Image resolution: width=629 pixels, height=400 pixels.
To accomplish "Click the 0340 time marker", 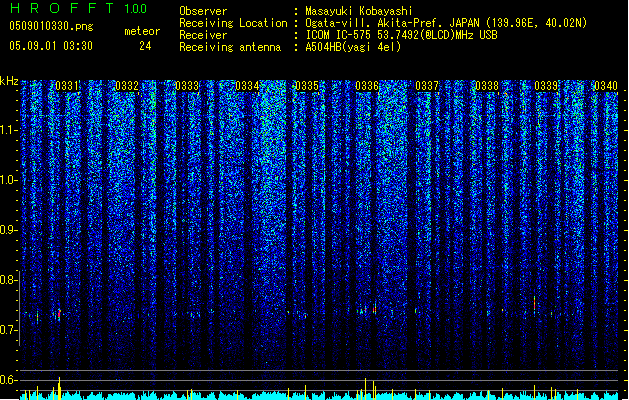I will (x=606, y=86).
